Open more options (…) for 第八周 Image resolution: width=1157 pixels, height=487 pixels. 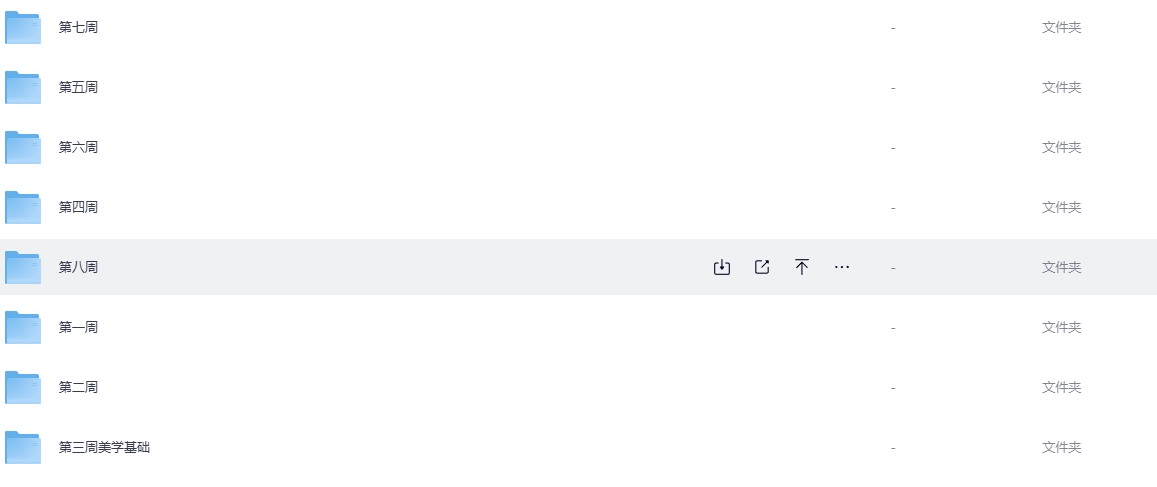tap(842, 267)
